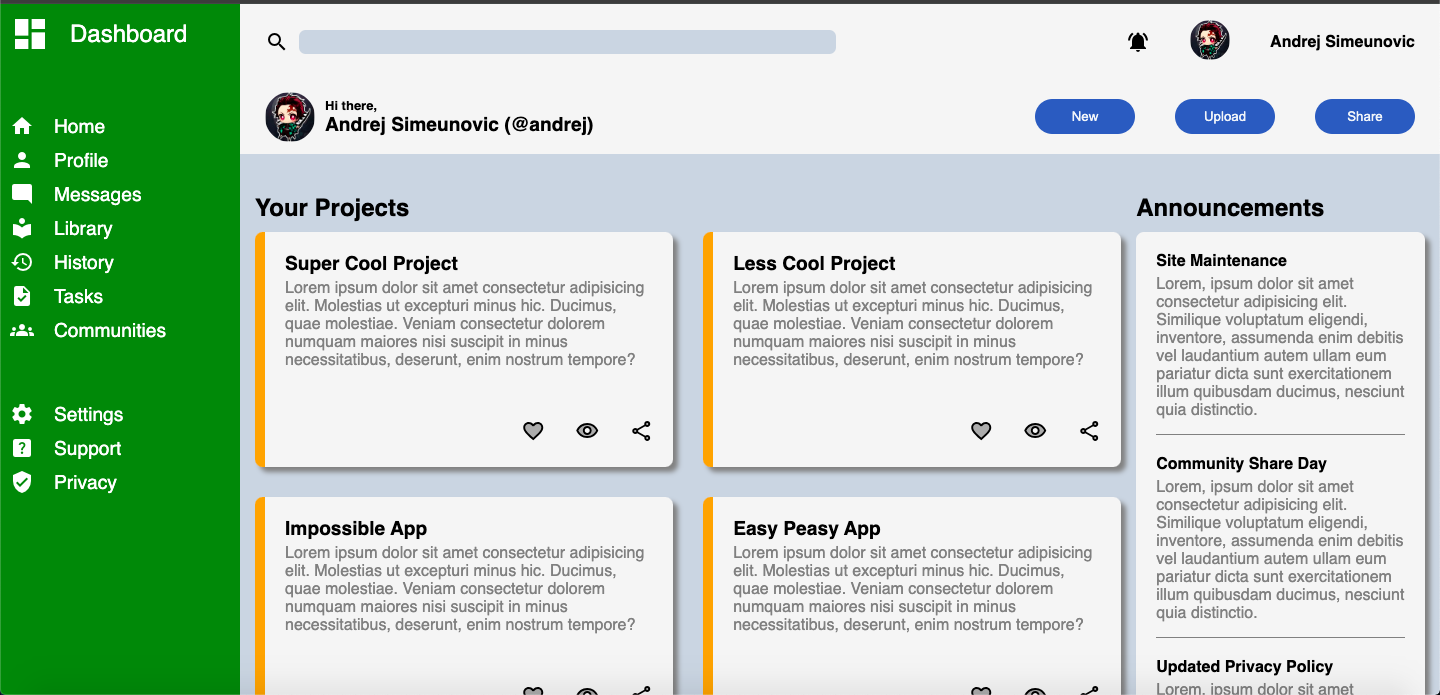
Task: Click the Dashboard logo icon
Action: (30, 34)
